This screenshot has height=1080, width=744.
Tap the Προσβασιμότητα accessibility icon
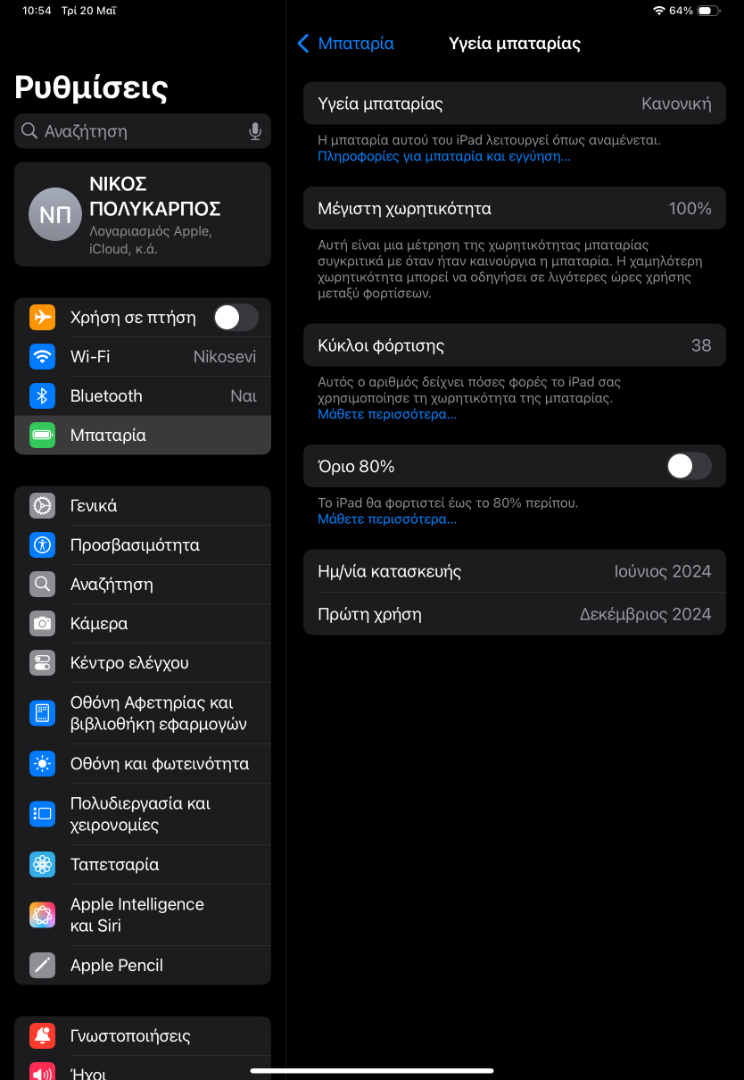pos(42,545)
